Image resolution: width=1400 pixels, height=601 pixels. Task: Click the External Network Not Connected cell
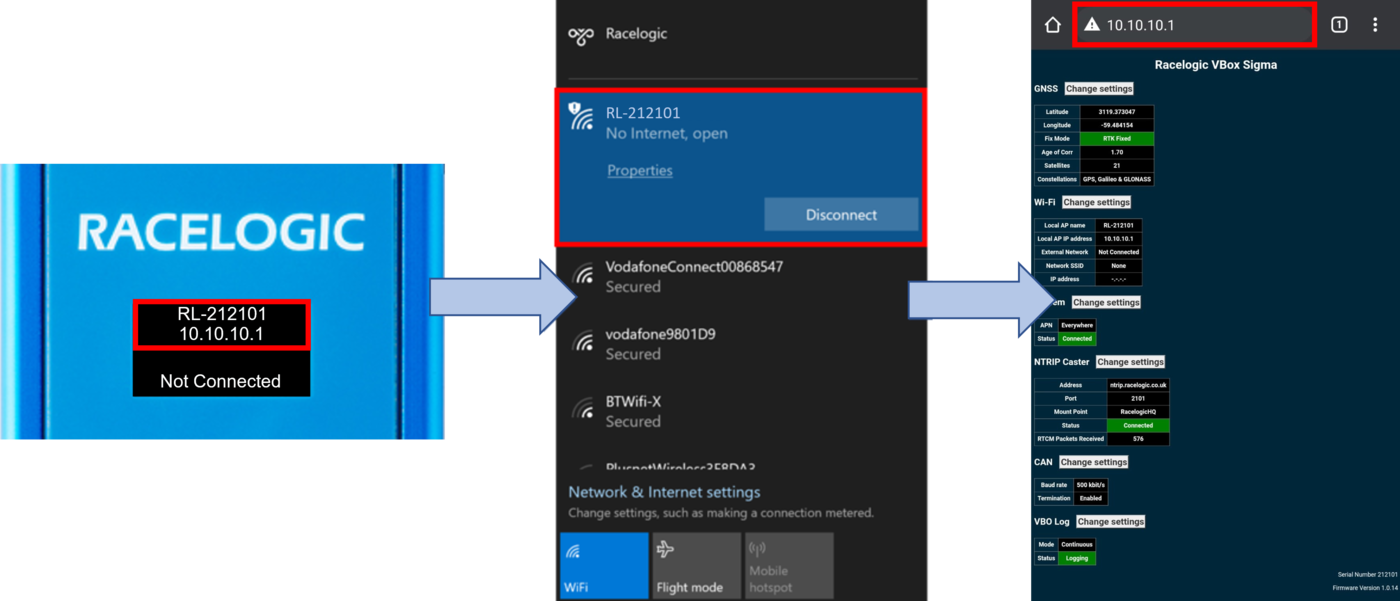(x=1119, y=252)
